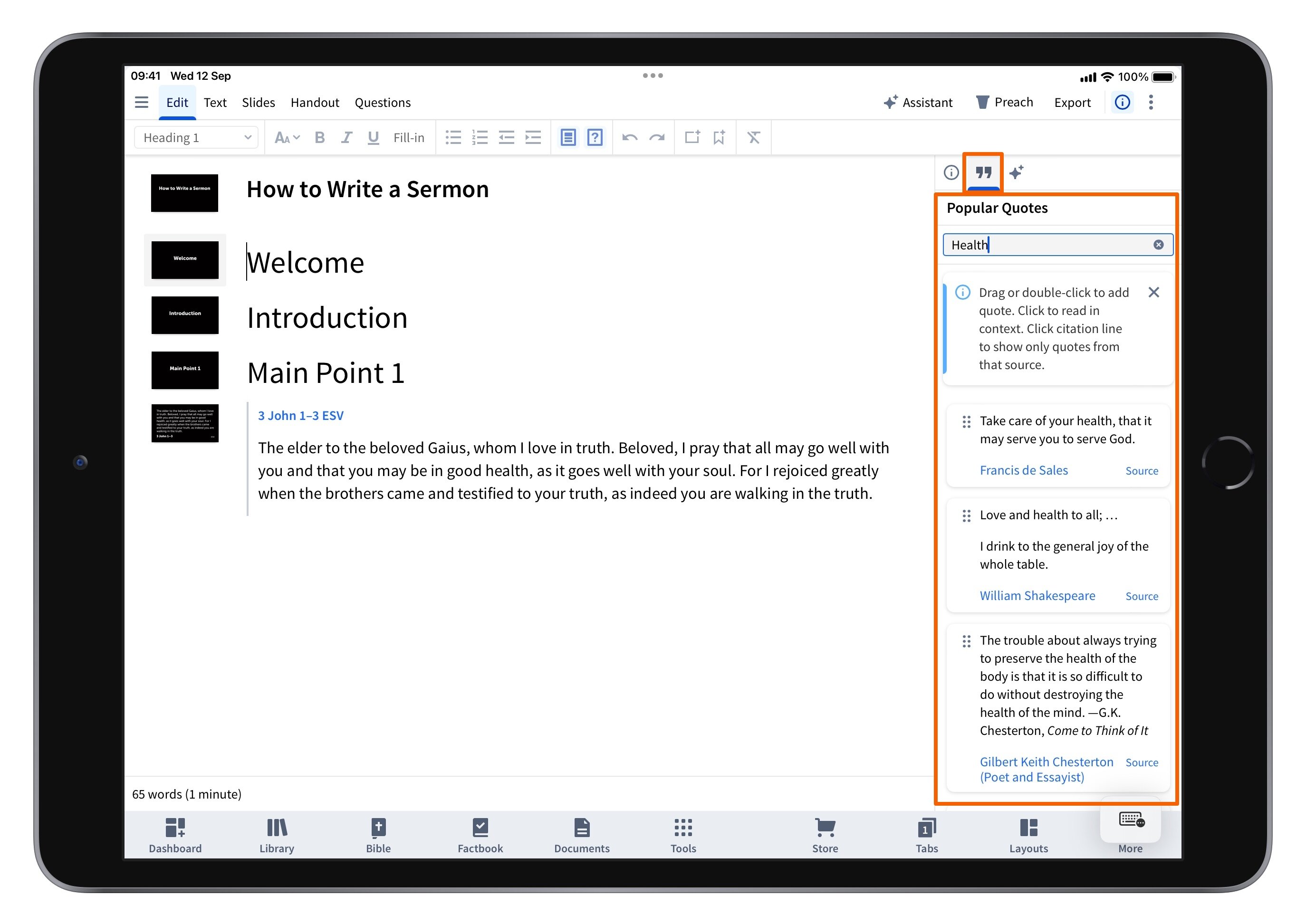Create a numbered list
This screenshot has height=924, width=1306.
(480, 137)
